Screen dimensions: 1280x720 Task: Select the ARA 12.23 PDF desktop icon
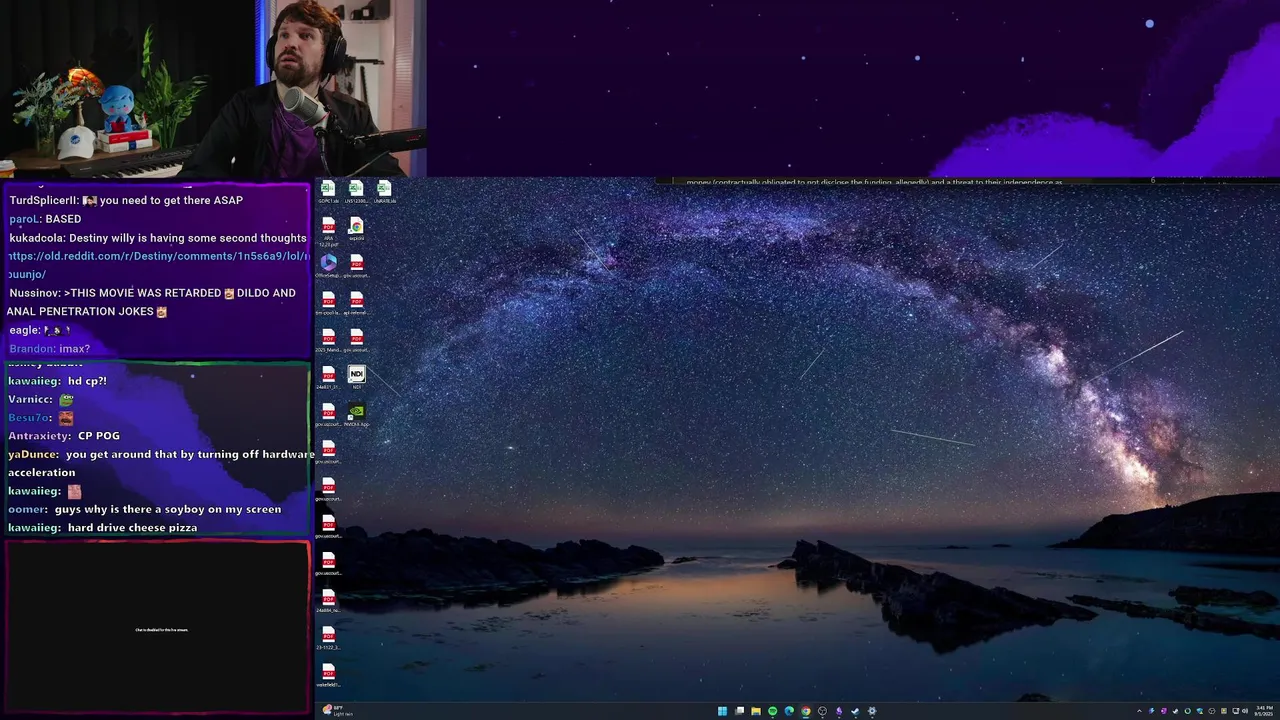[x=328, y=232]
